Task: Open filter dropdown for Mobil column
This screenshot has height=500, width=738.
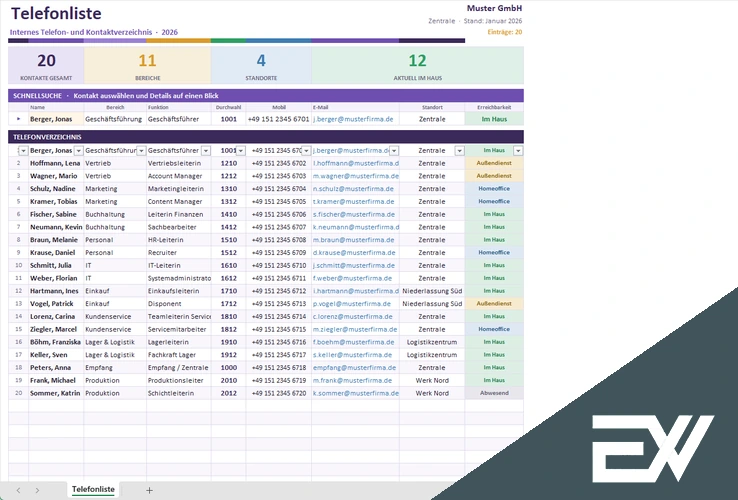Action: [x=306, y=151]
